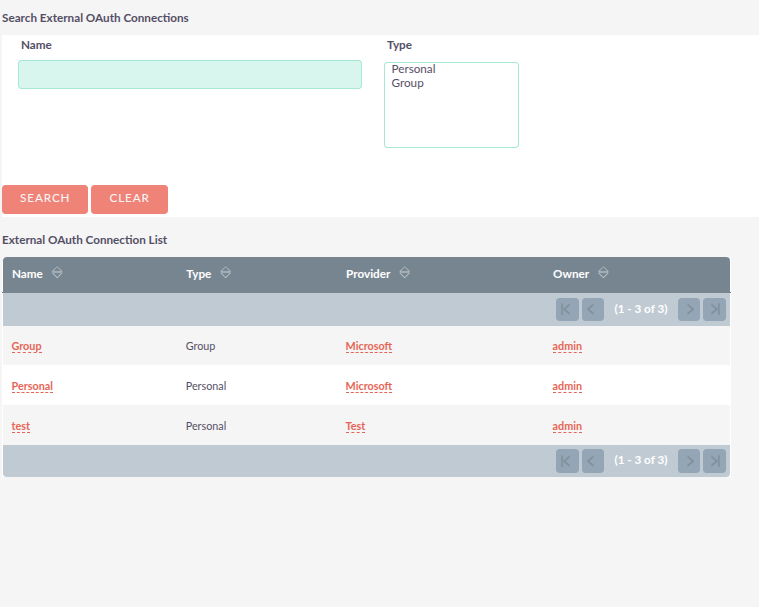Select Group in the Type list box
This screenshot has width=759, height=607.
click(408, 84)
